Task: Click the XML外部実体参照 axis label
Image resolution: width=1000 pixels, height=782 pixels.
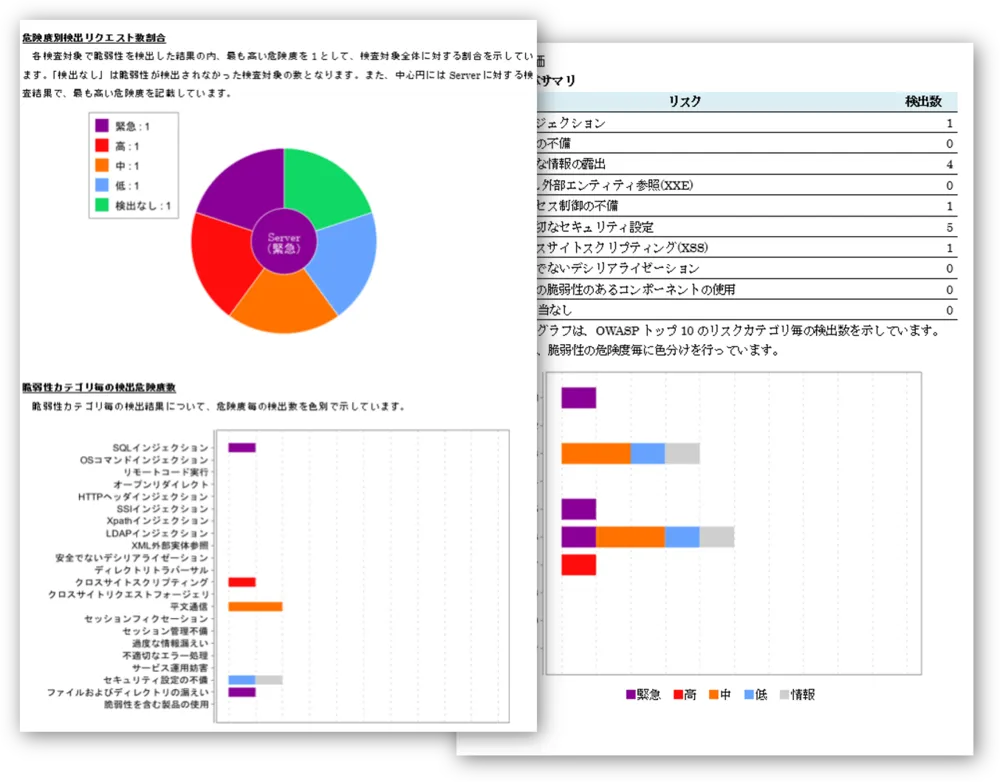Action: tap(170, 545)
